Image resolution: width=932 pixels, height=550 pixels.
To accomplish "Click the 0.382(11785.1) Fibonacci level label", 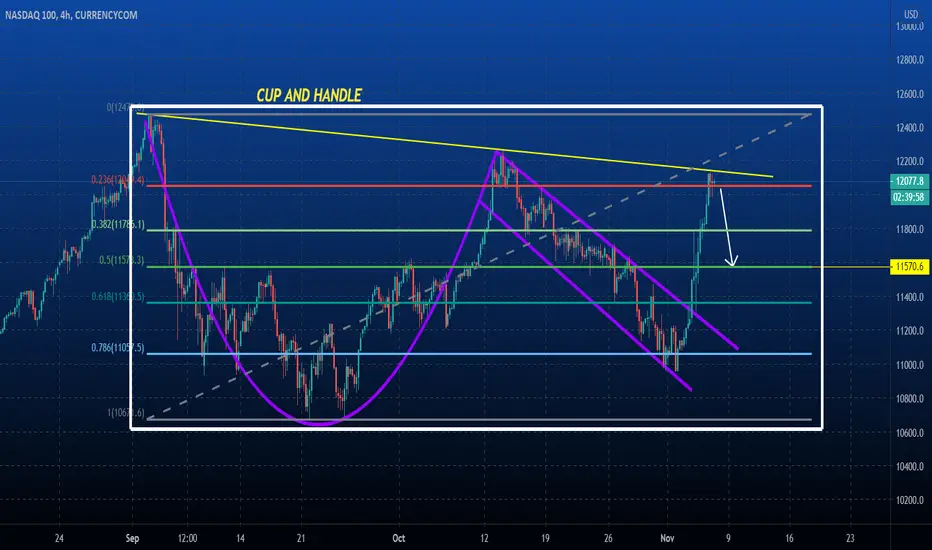I will pyautogui.click(x=118, y=225).
